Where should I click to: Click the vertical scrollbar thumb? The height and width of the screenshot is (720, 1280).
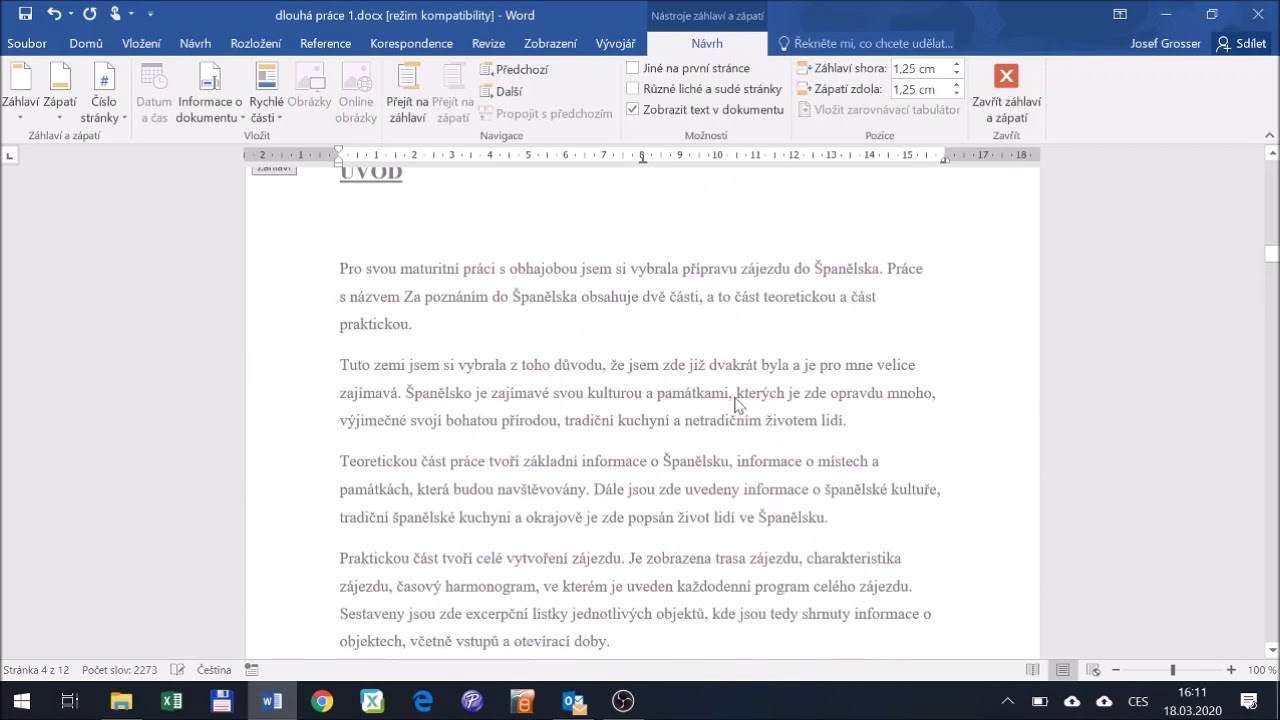1271,253
